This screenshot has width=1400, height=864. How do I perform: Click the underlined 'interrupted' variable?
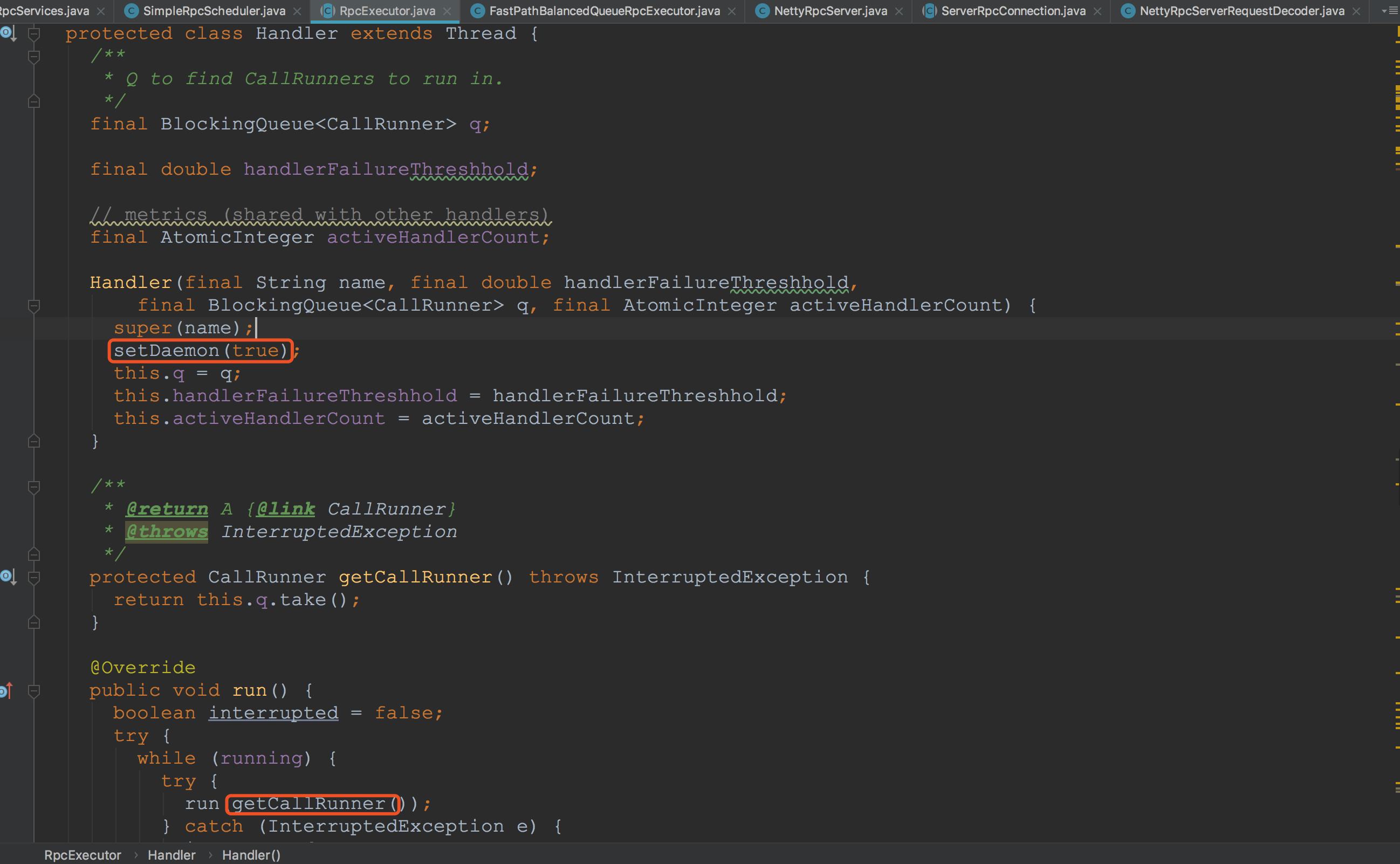(273, 713)
